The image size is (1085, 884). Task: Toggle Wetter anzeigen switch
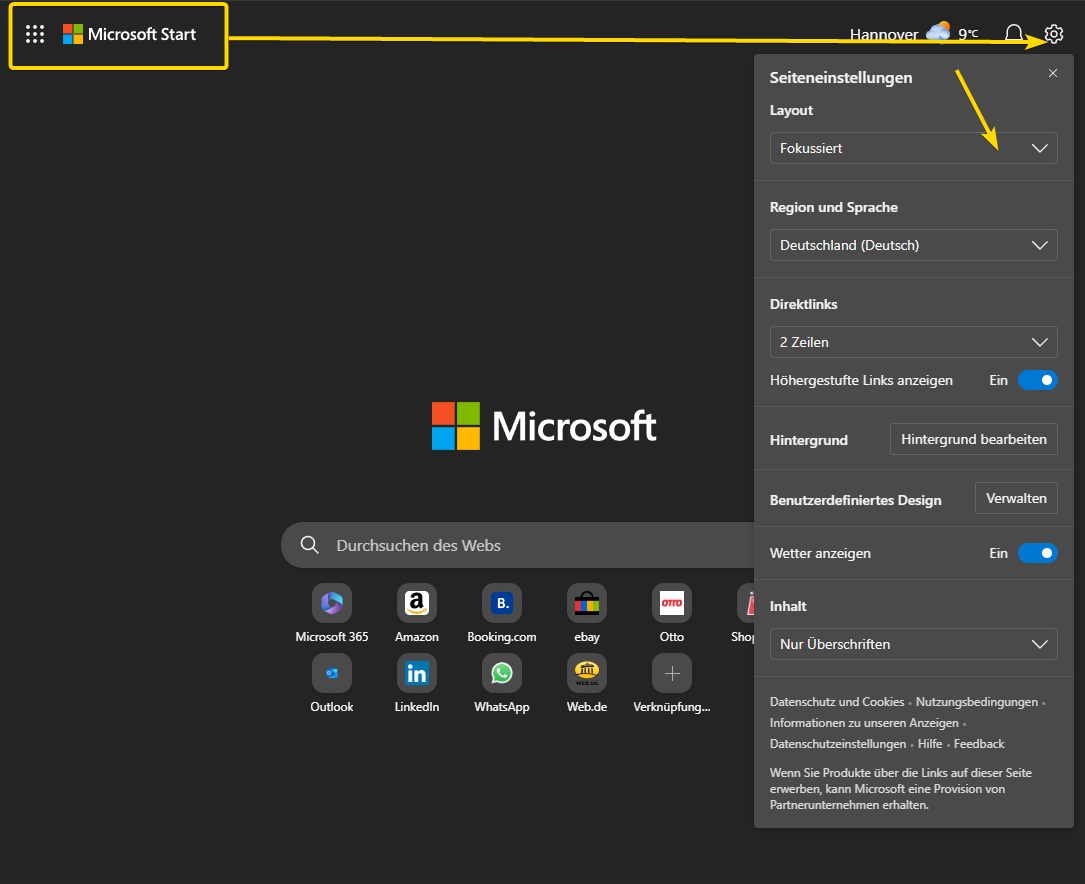click(1037, 553)
